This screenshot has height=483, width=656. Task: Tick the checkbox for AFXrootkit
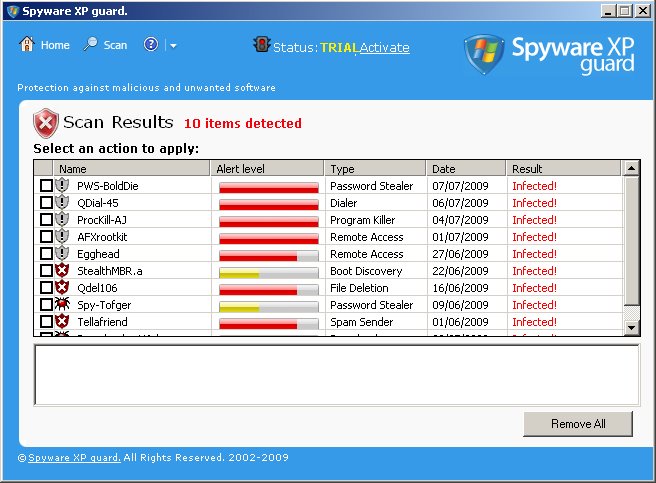coord(46,237)
